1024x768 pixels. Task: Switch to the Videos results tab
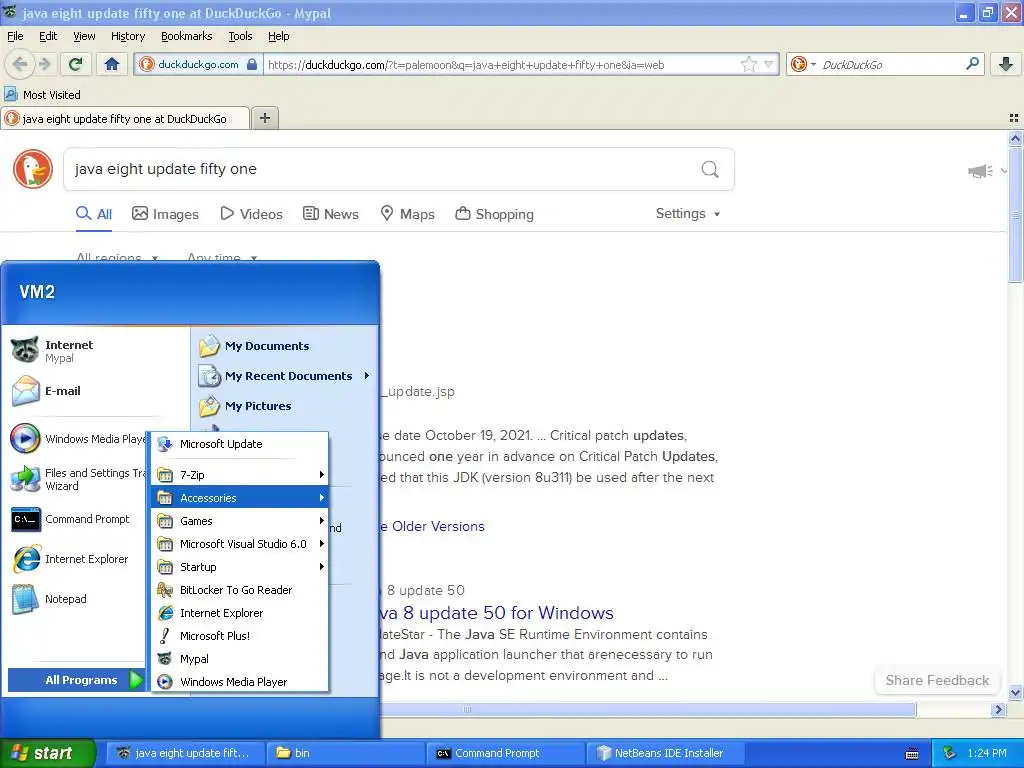[251, 214]
